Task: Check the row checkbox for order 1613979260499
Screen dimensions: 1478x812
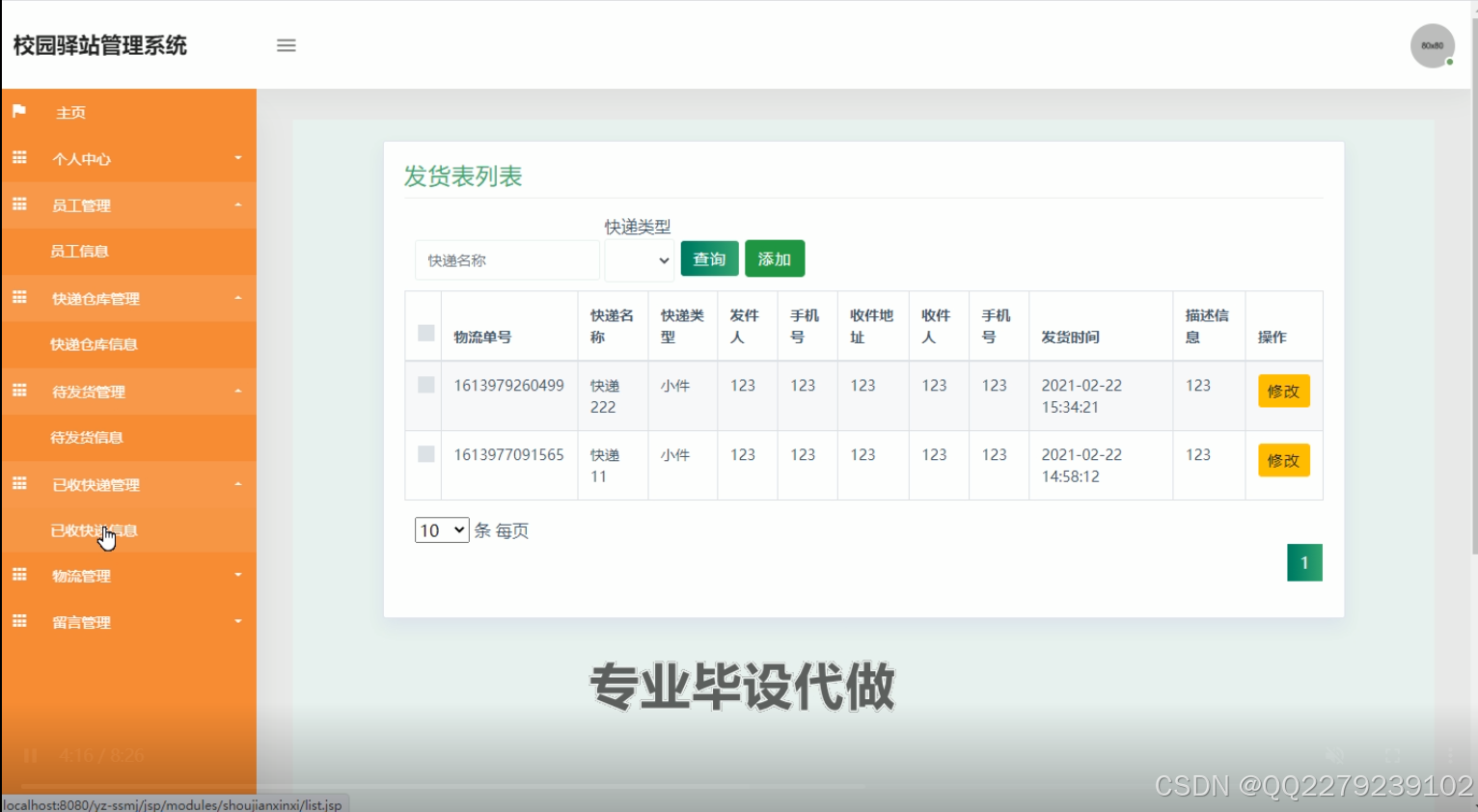Action: click(x=424, y=384)
